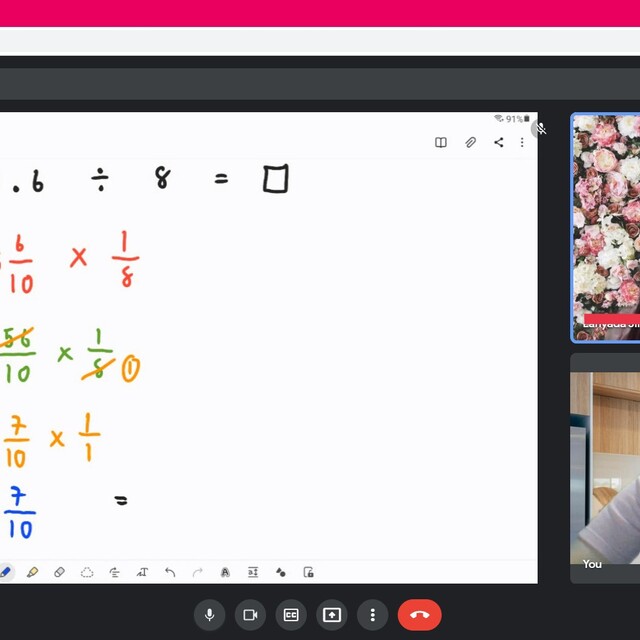Screen dimensions: 640x640
Task: Mute the microphone in the call
Action: point(209,615)
